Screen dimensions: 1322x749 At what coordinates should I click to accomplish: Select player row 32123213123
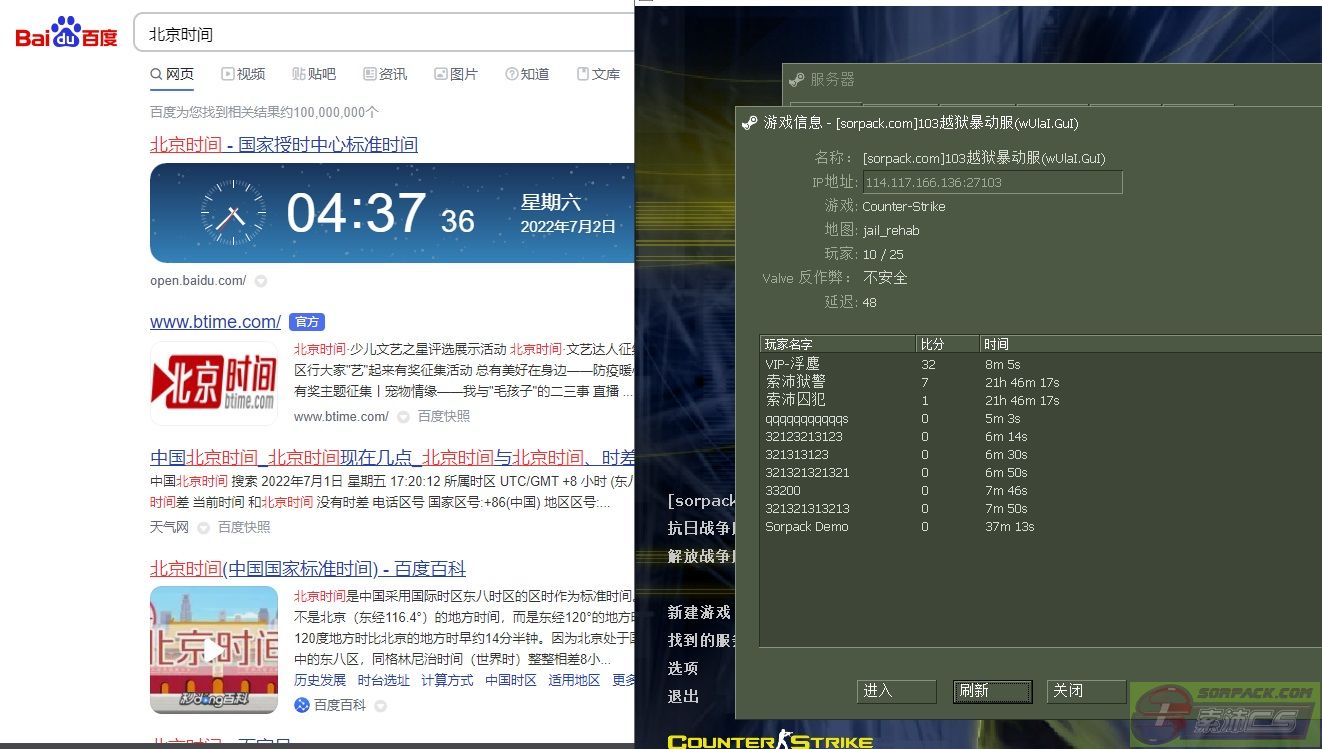[1041, 437]
